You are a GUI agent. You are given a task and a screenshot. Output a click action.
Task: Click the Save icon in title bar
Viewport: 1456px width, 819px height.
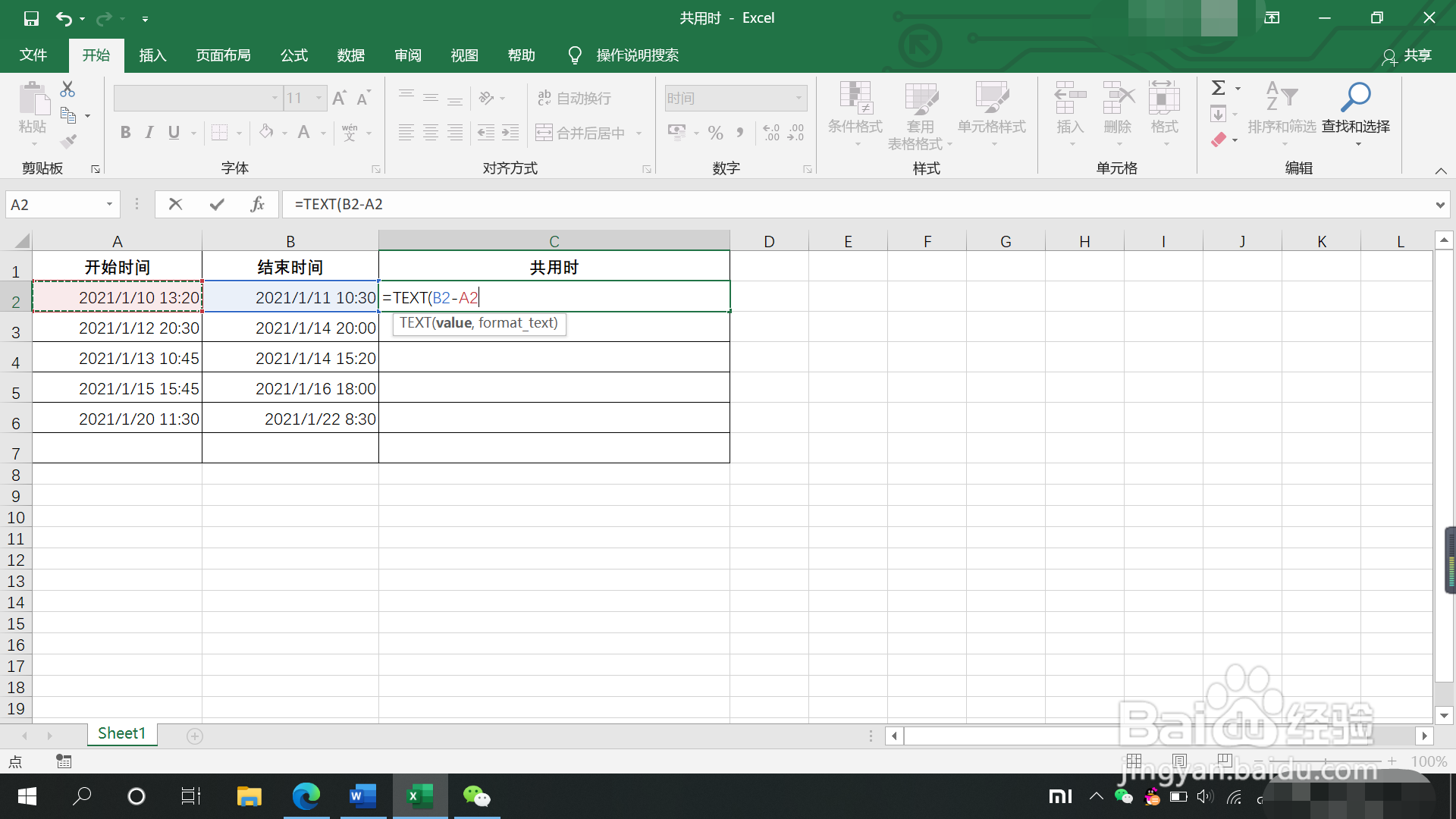pyautogui.click(x=31, y=18)
